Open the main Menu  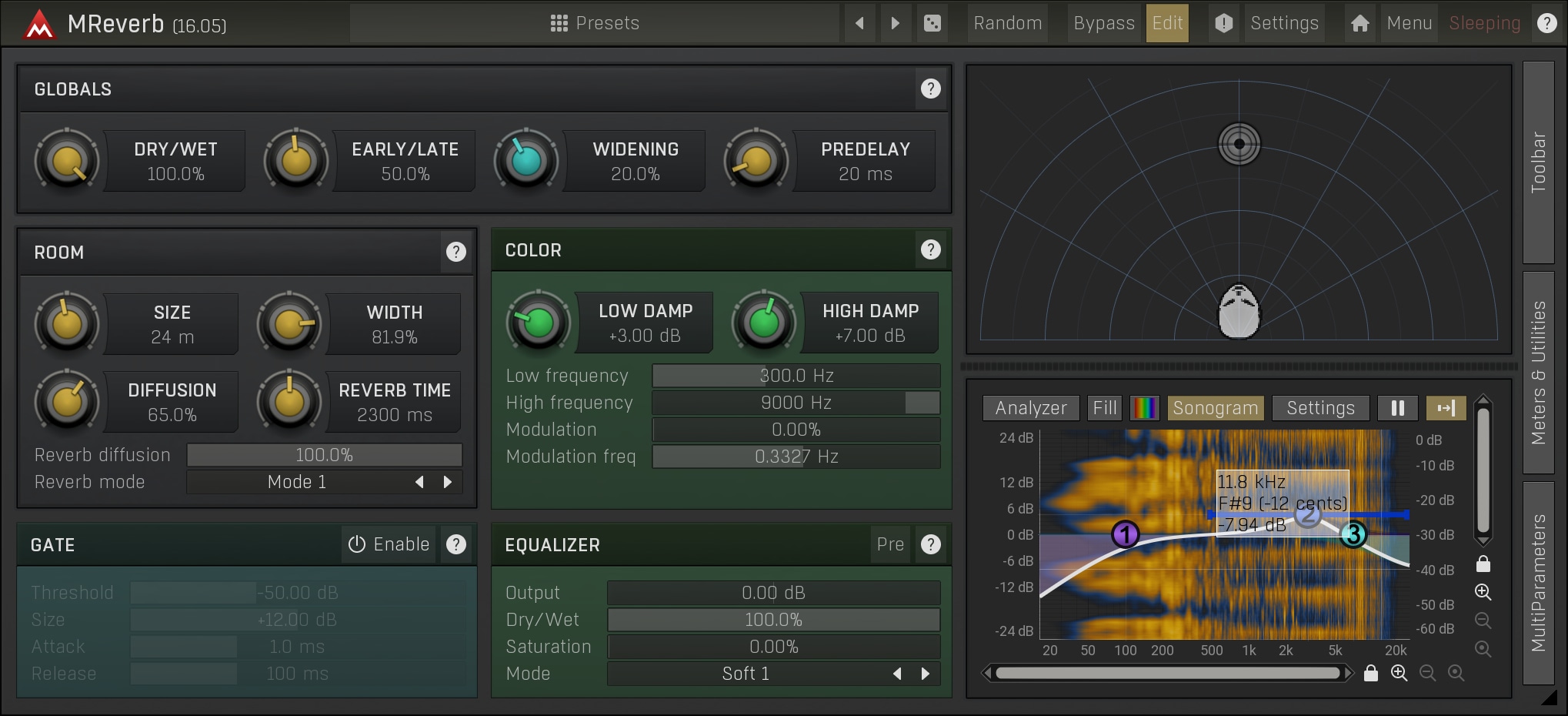coord(1410,23)
